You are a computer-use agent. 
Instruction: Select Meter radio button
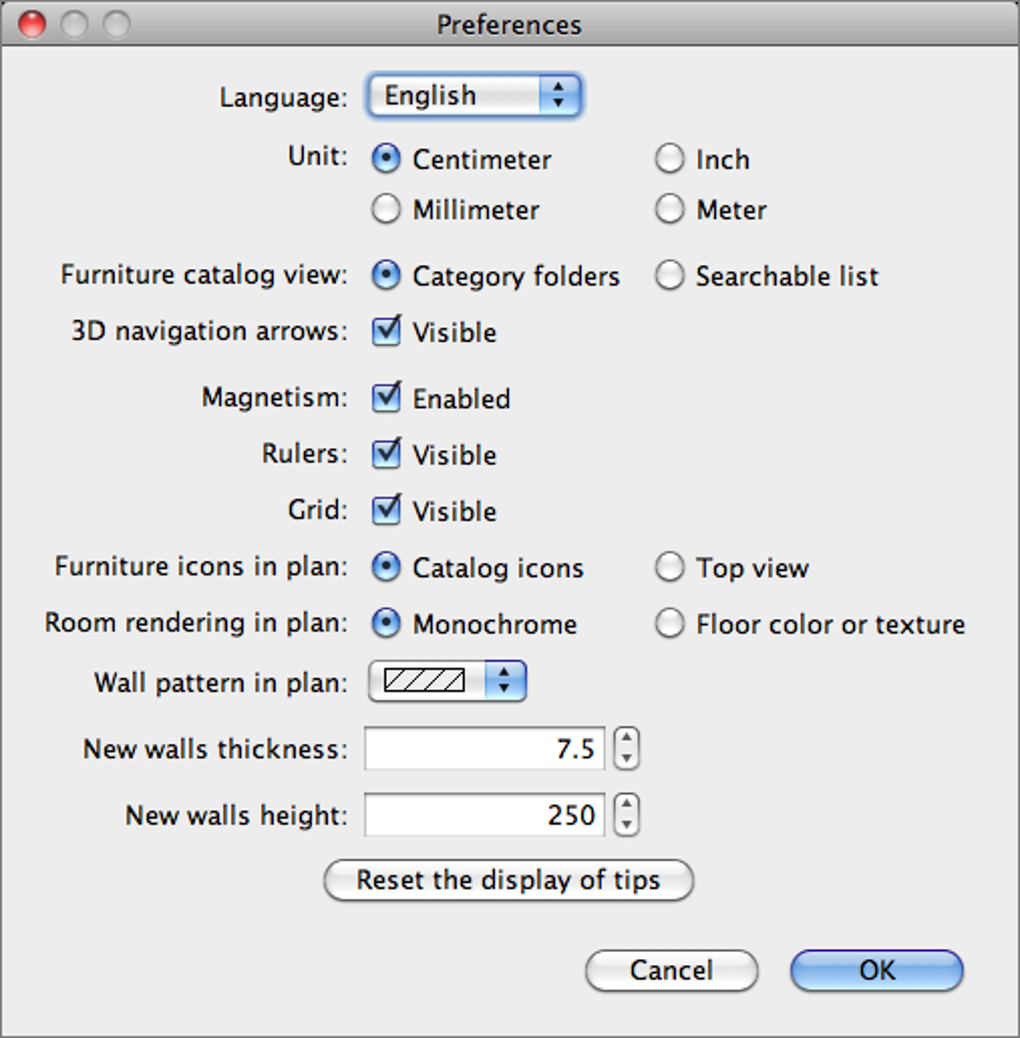(669, 210)
